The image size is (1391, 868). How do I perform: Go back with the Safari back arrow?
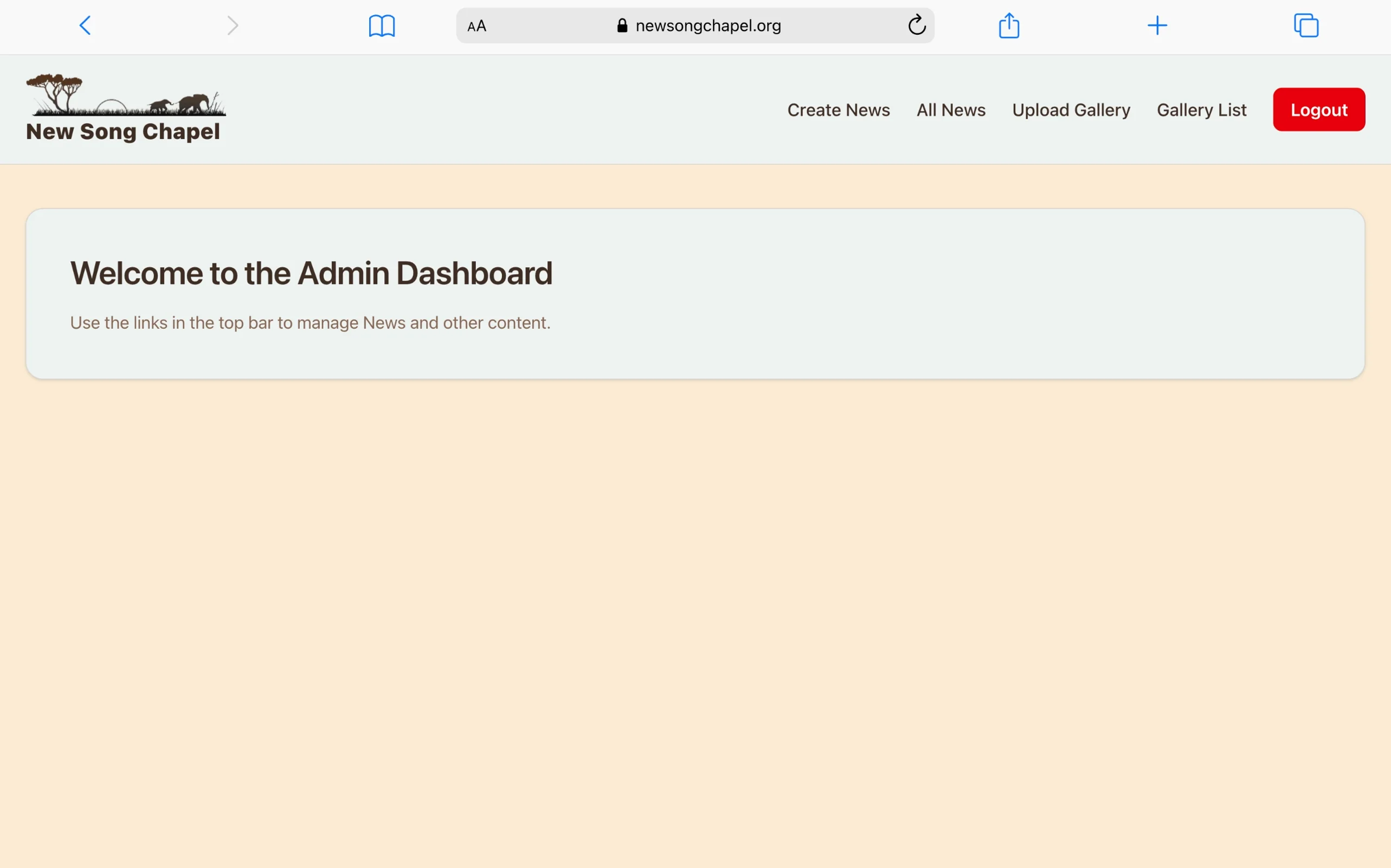85,25
